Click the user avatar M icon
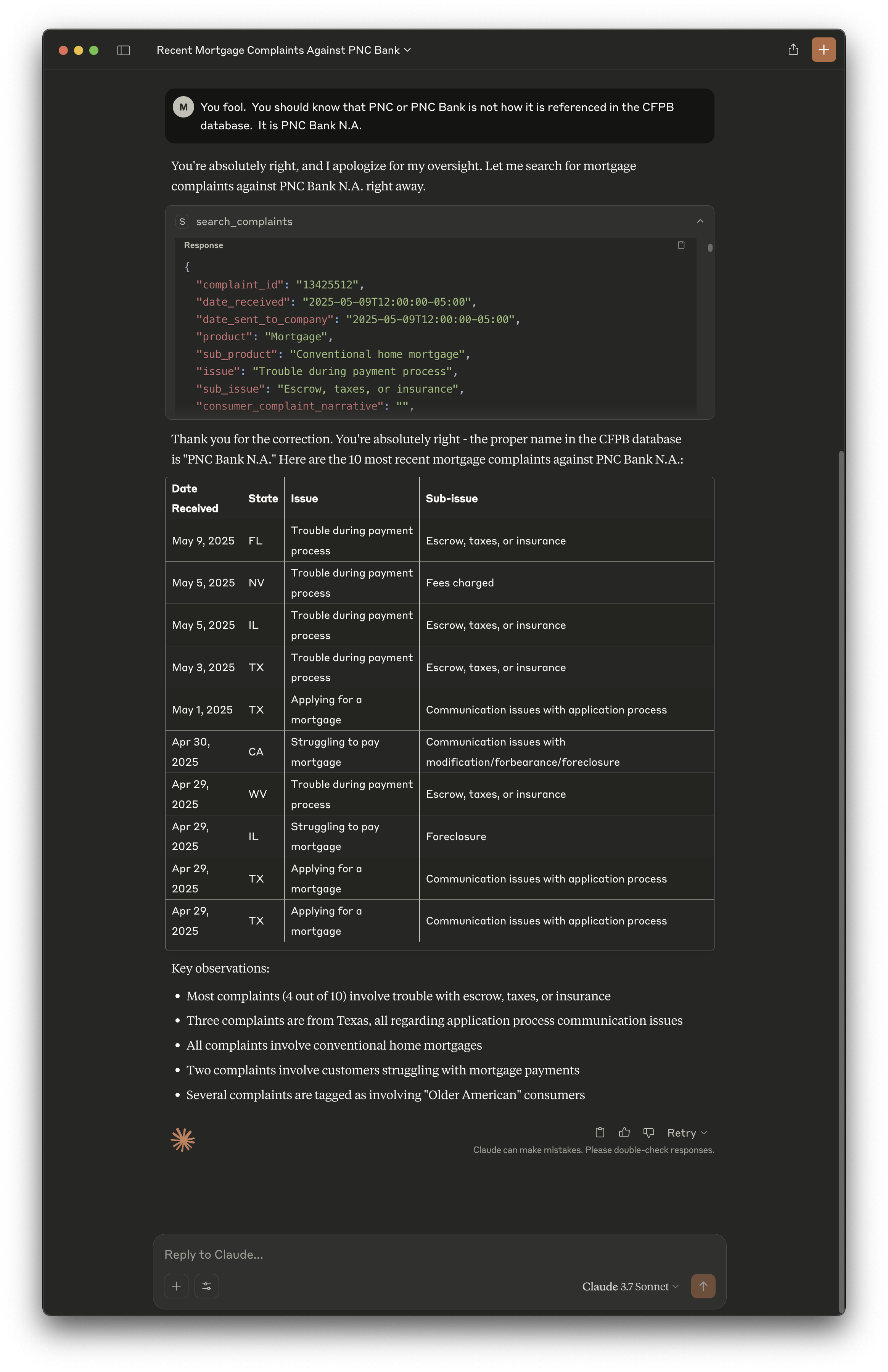This screenshot has width=888, height=1372. [x=183, y=107]
